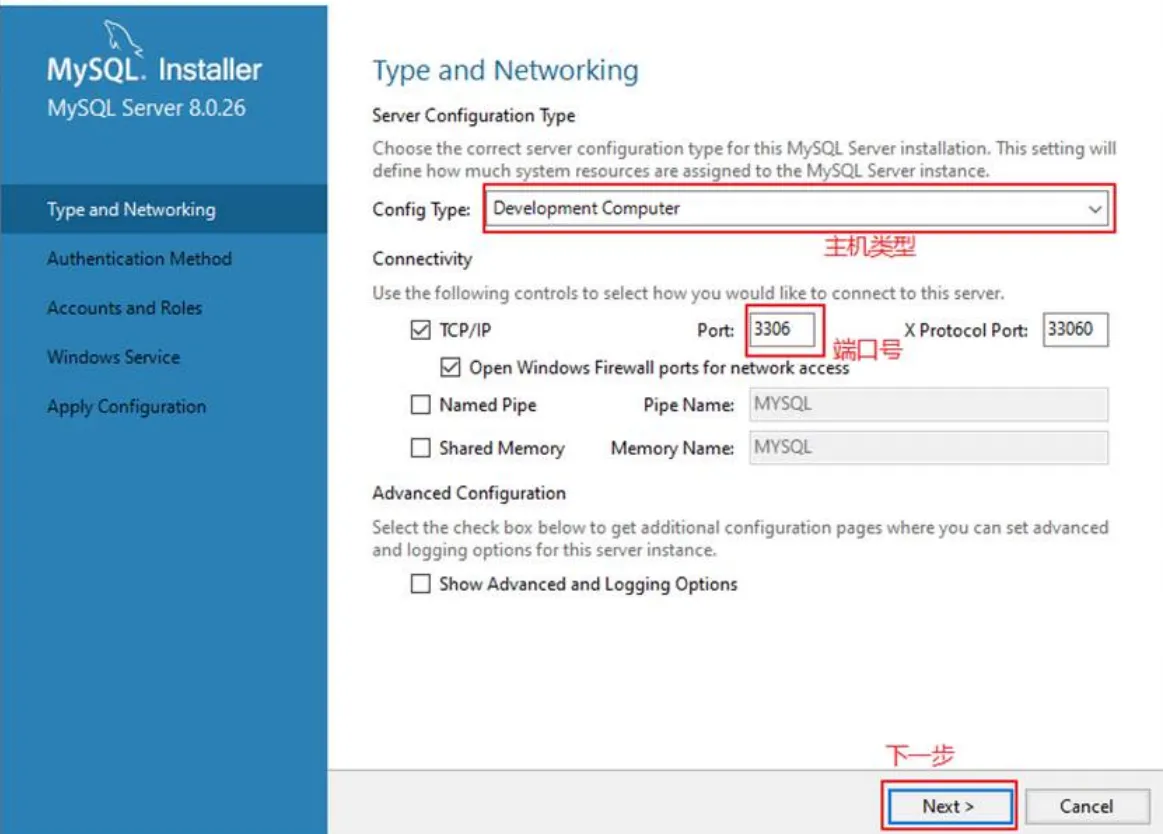Screen dimensions: 1163x834
Task: Click the Pipe Name field
Action: tap(929, 404)
